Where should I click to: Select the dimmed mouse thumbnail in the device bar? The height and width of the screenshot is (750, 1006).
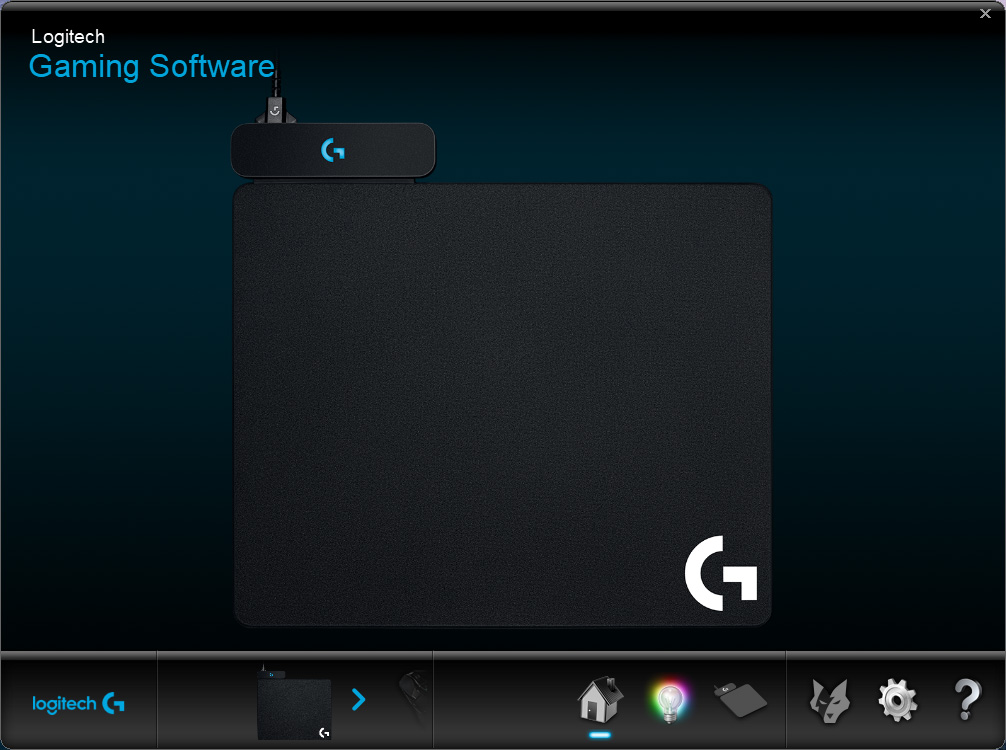414,697
